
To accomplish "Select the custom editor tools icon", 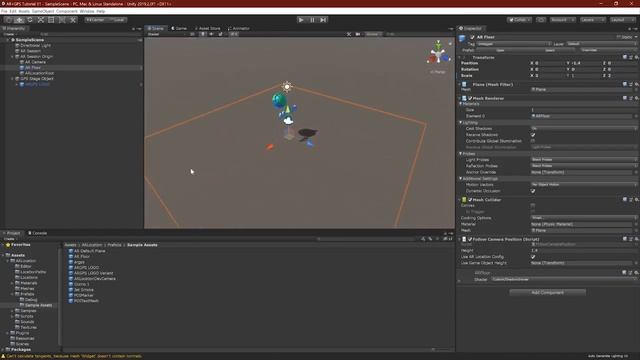I will (73, 20).
